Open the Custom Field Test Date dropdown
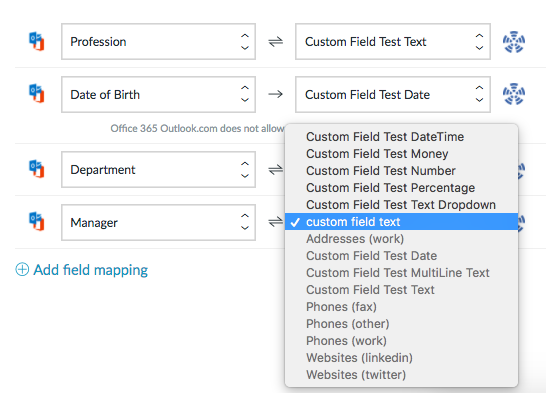This screenshot has height=393, width=546. [x=393, y=94]
